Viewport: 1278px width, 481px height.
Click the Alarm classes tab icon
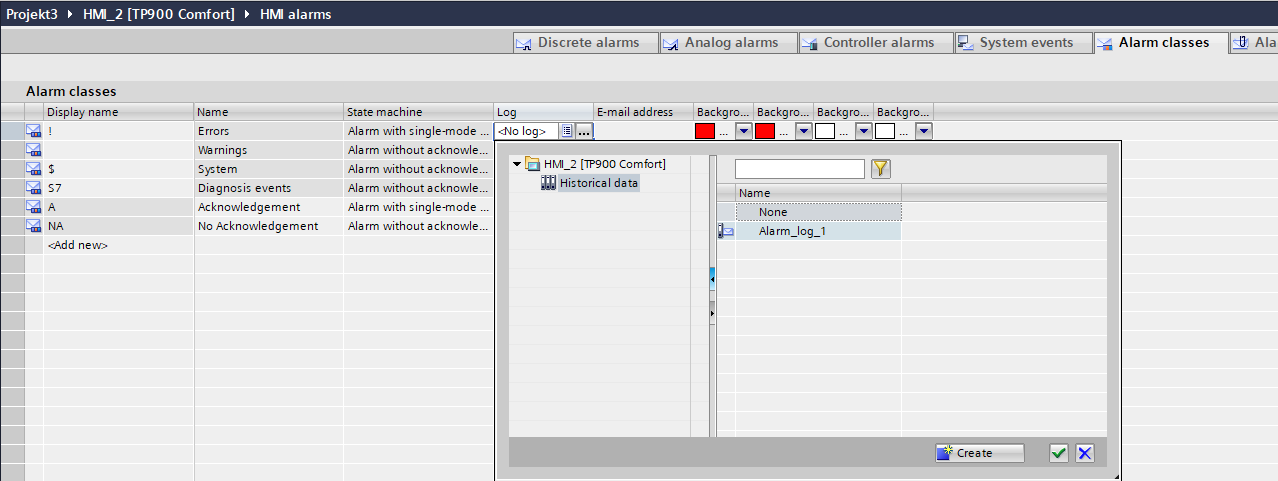click(x=1106, y=43)
